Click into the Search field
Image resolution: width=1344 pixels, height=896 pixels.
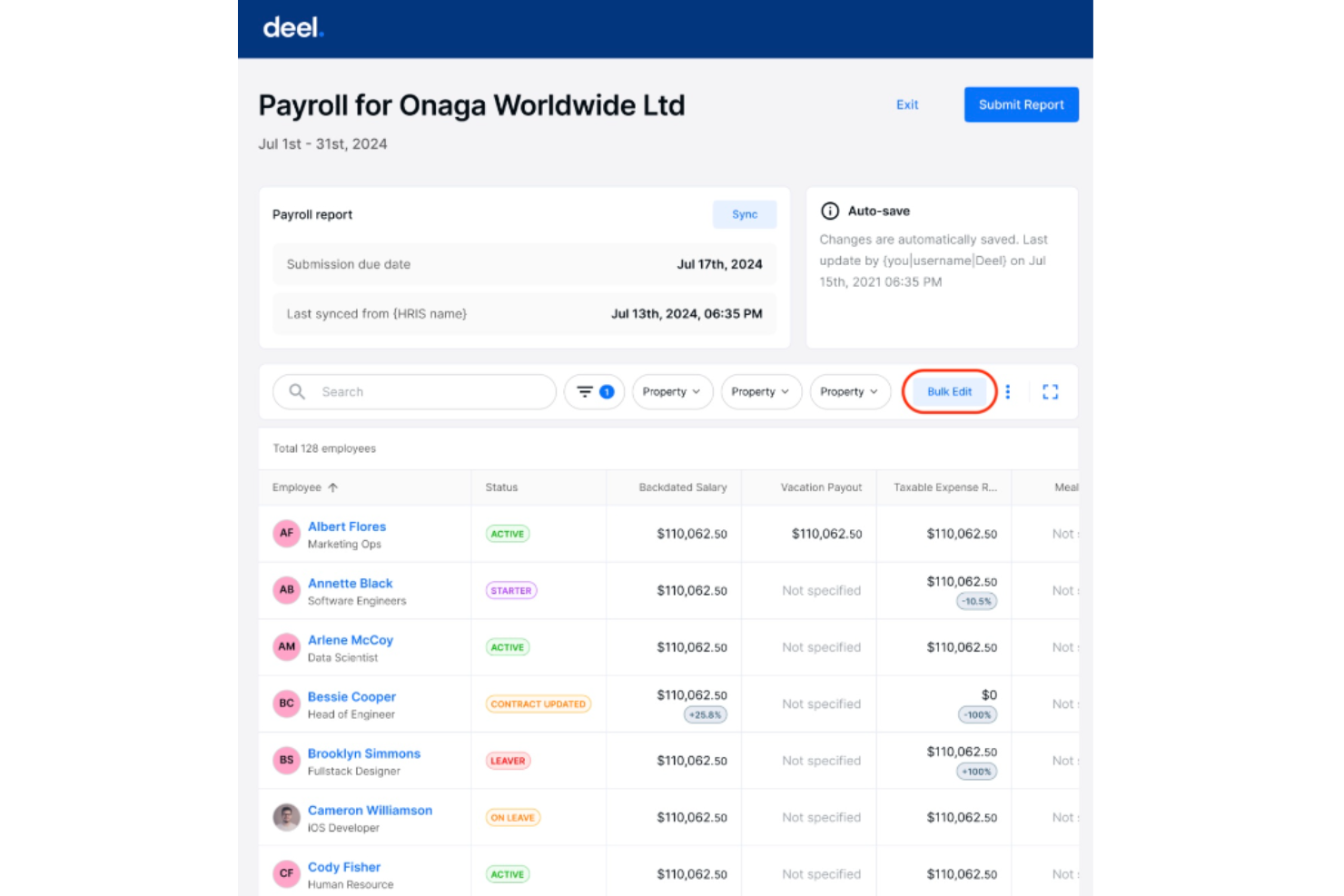(415, 392)
